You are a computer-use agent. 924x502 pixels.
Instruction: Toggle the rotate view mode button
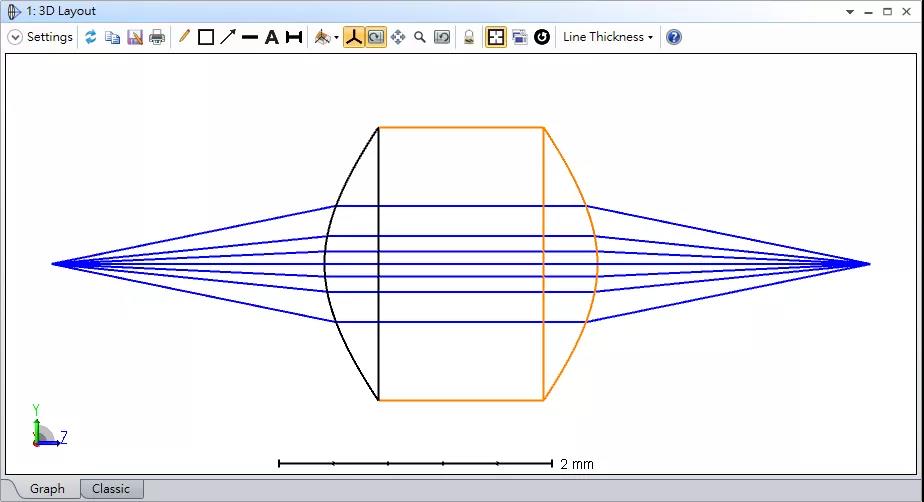pyautogui.click(x=376, y=37)
